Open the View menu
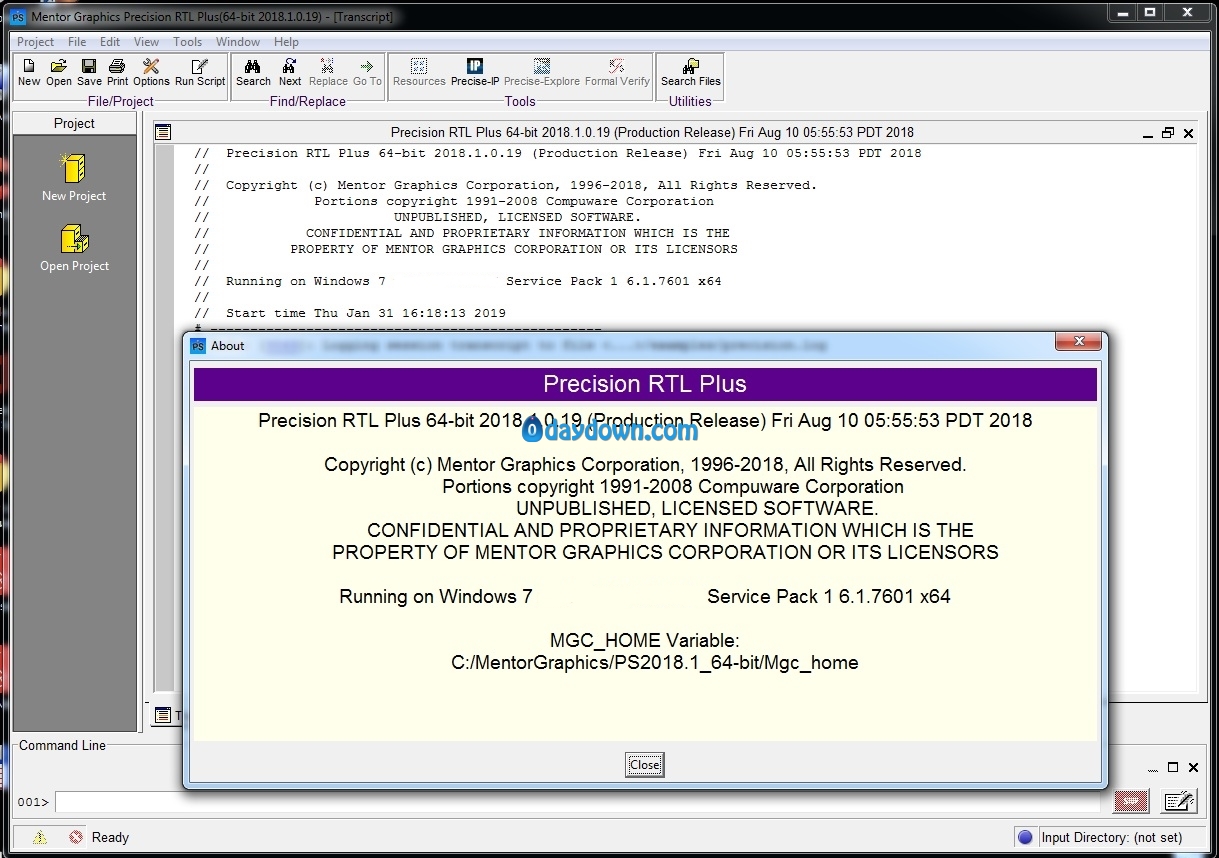 pos(147,42)
